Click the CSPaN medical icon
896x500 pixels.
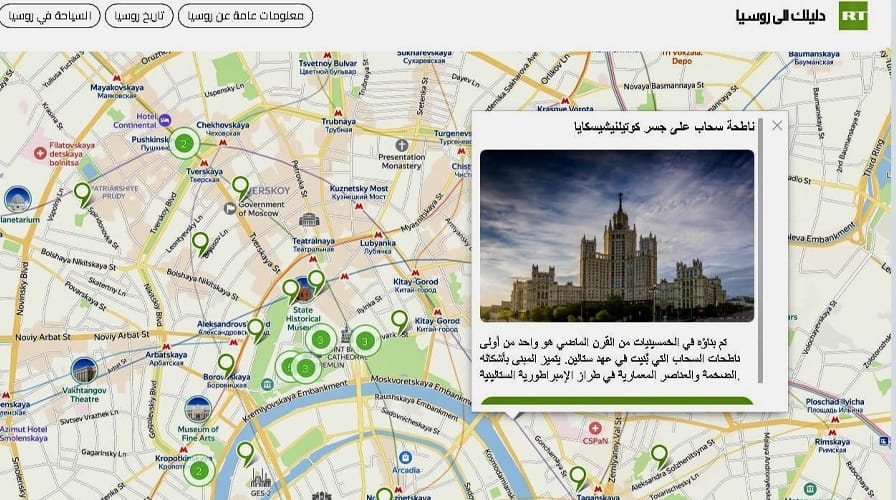(x=595, y=428)
